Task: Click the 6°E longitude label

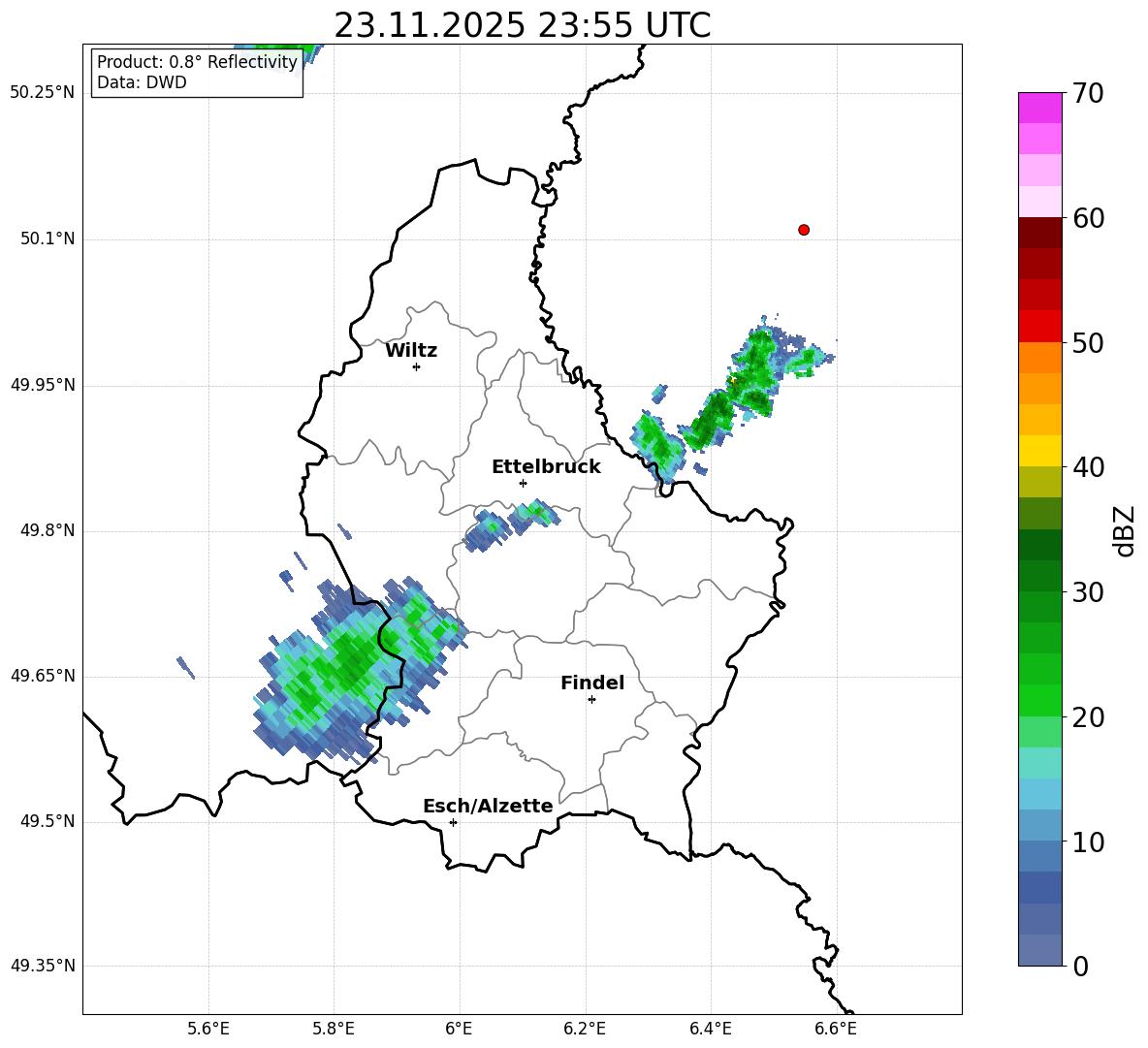Action: coord(459,1029)
